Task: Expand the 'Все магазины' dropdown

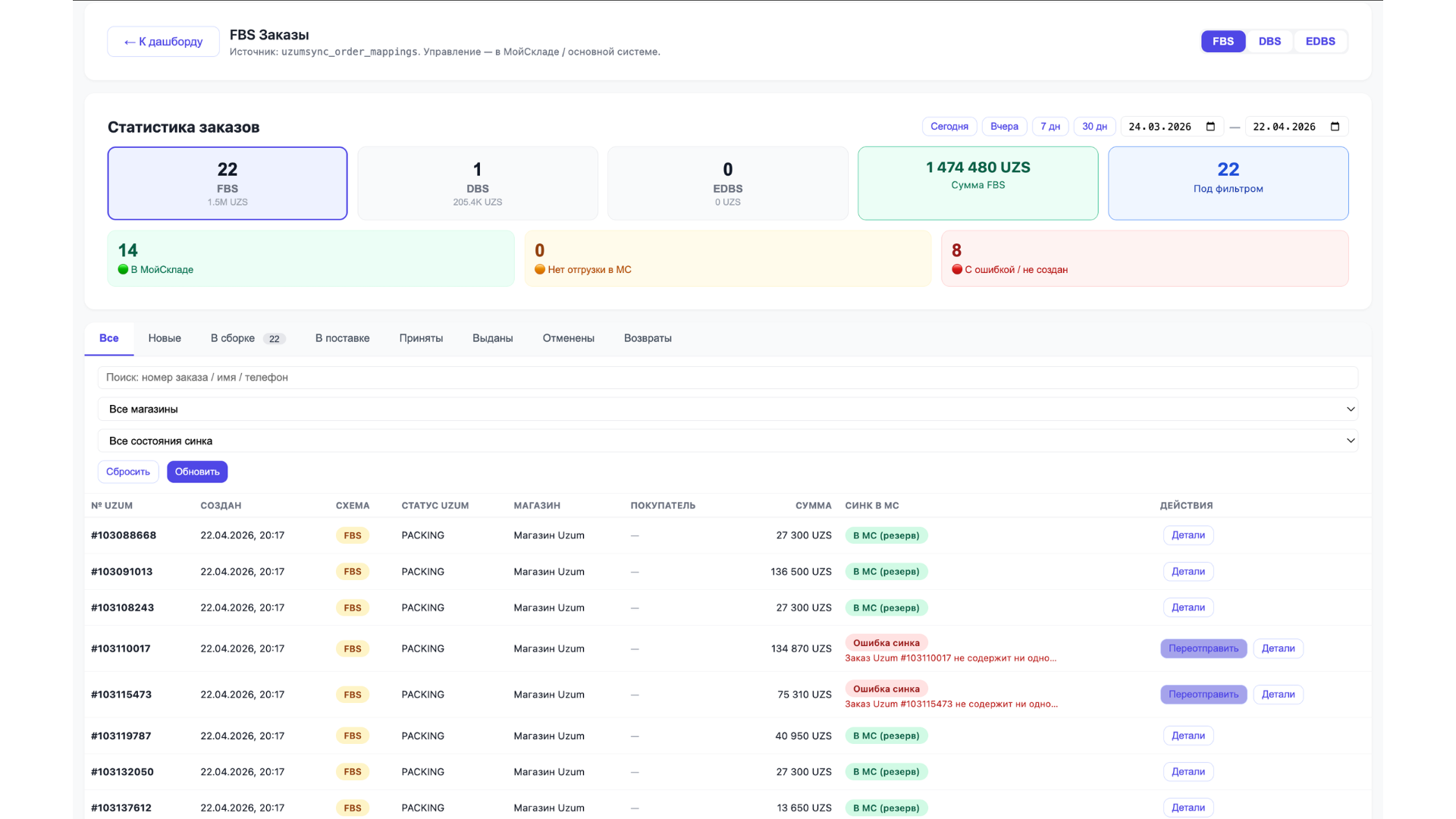Action: click(x=727, y=409)
